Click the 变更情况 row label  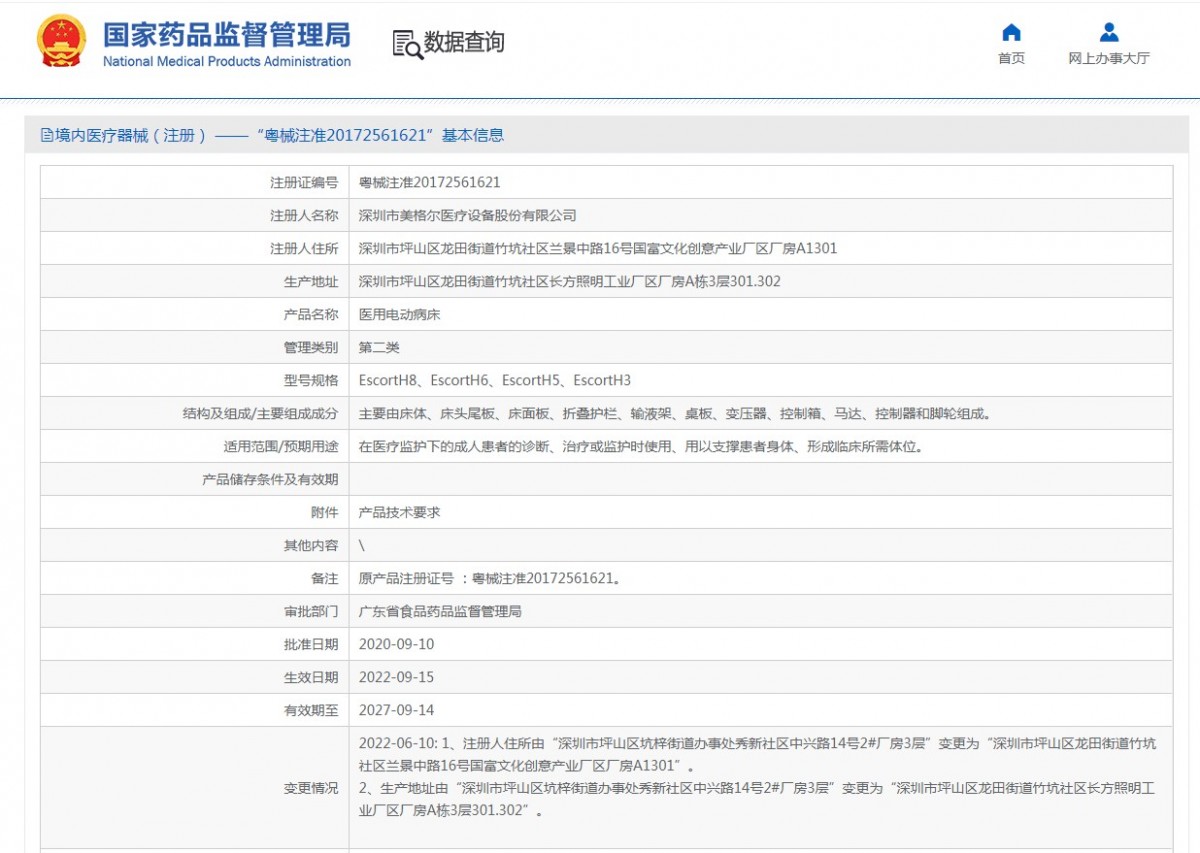tap(311, 788)
